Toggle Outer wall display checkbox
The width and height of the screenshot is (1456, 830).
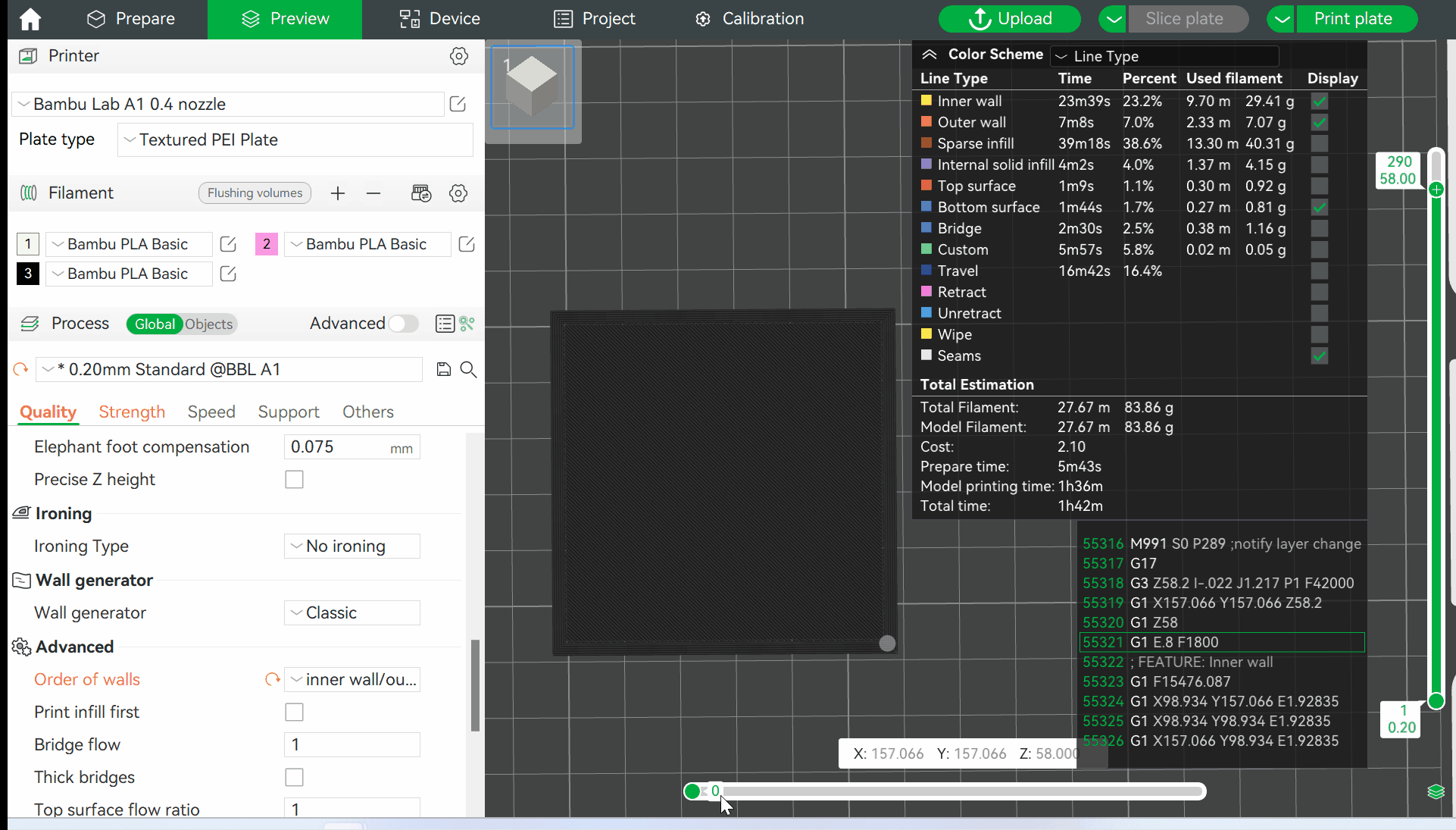tap(1320, 122)
